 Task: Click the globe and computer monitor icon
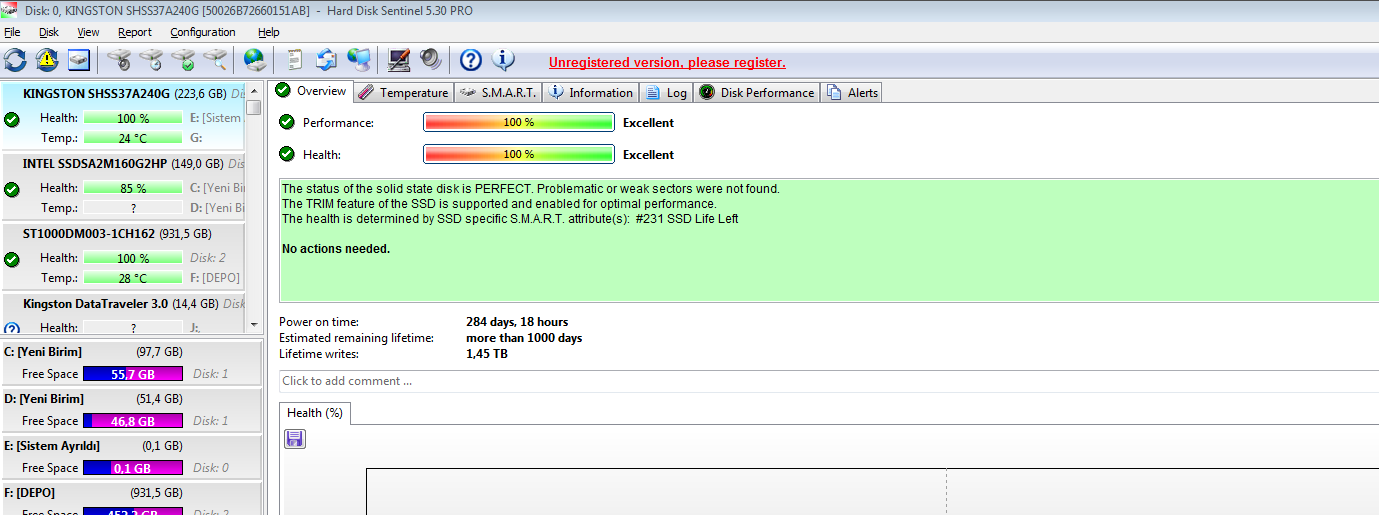tap(358, 60)
